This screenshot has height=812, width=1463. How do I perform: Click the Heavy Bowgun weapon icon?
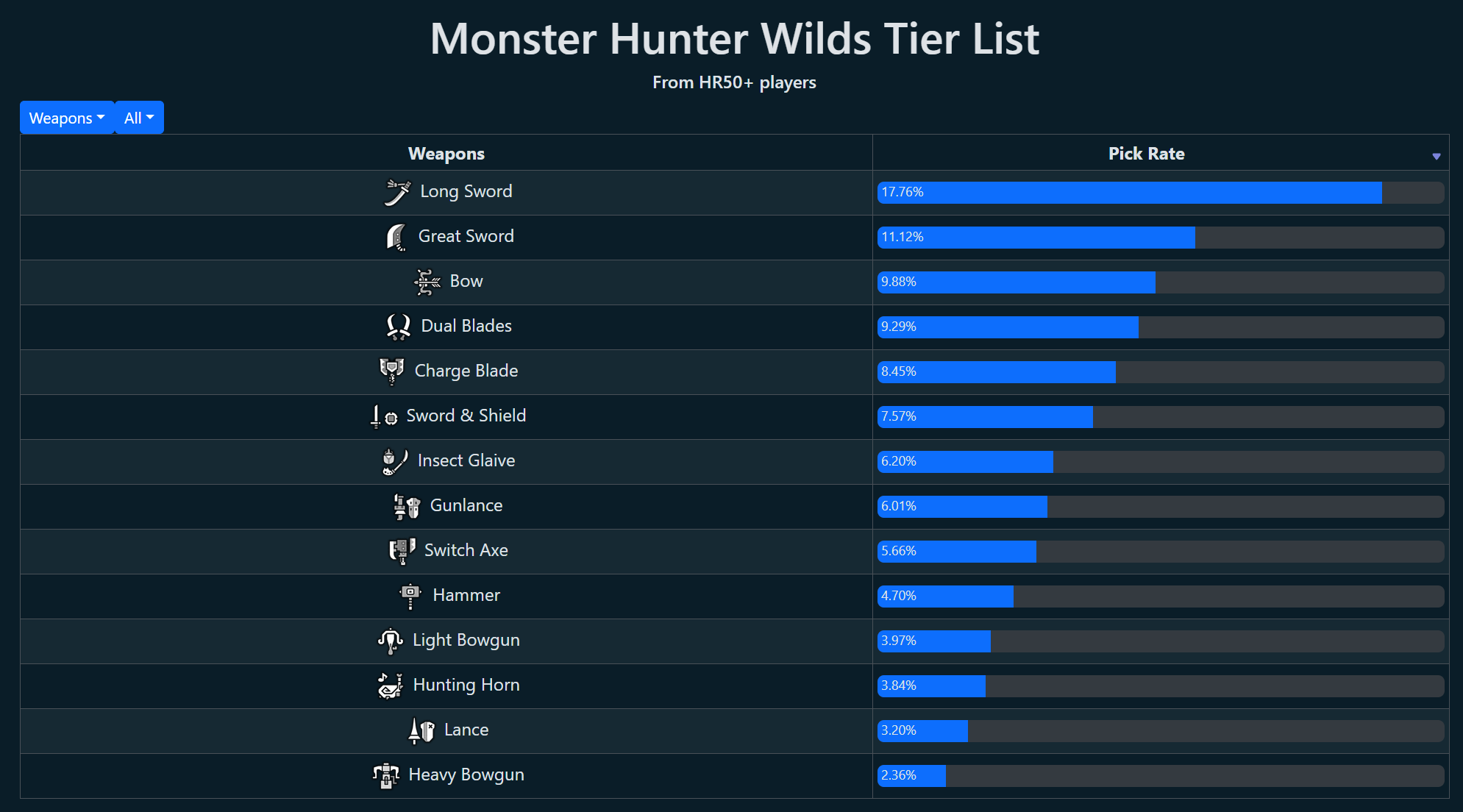pos(386,776)
